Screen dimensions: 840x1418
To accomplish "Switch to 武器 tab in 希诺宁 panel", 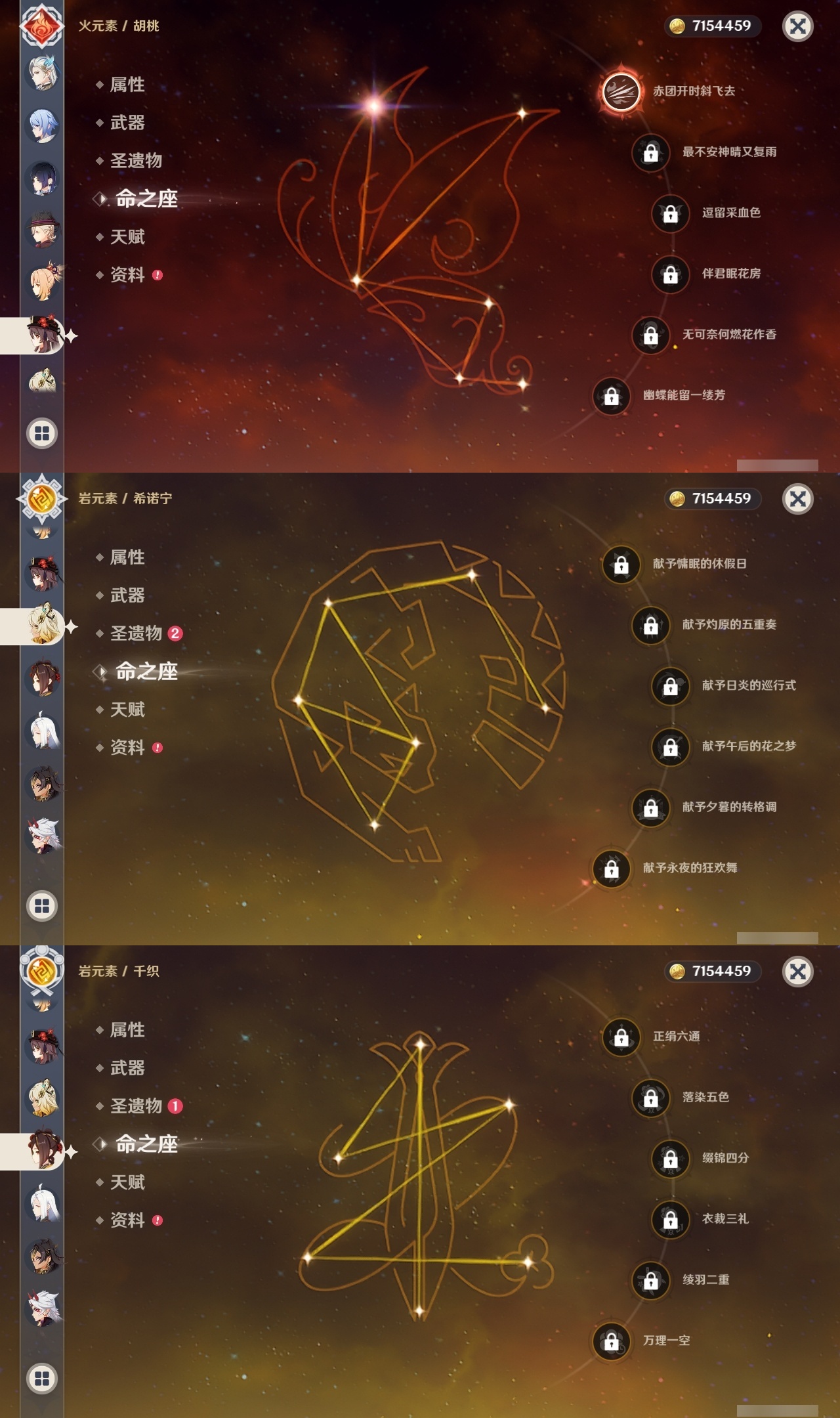I will [x=127, y=595].
